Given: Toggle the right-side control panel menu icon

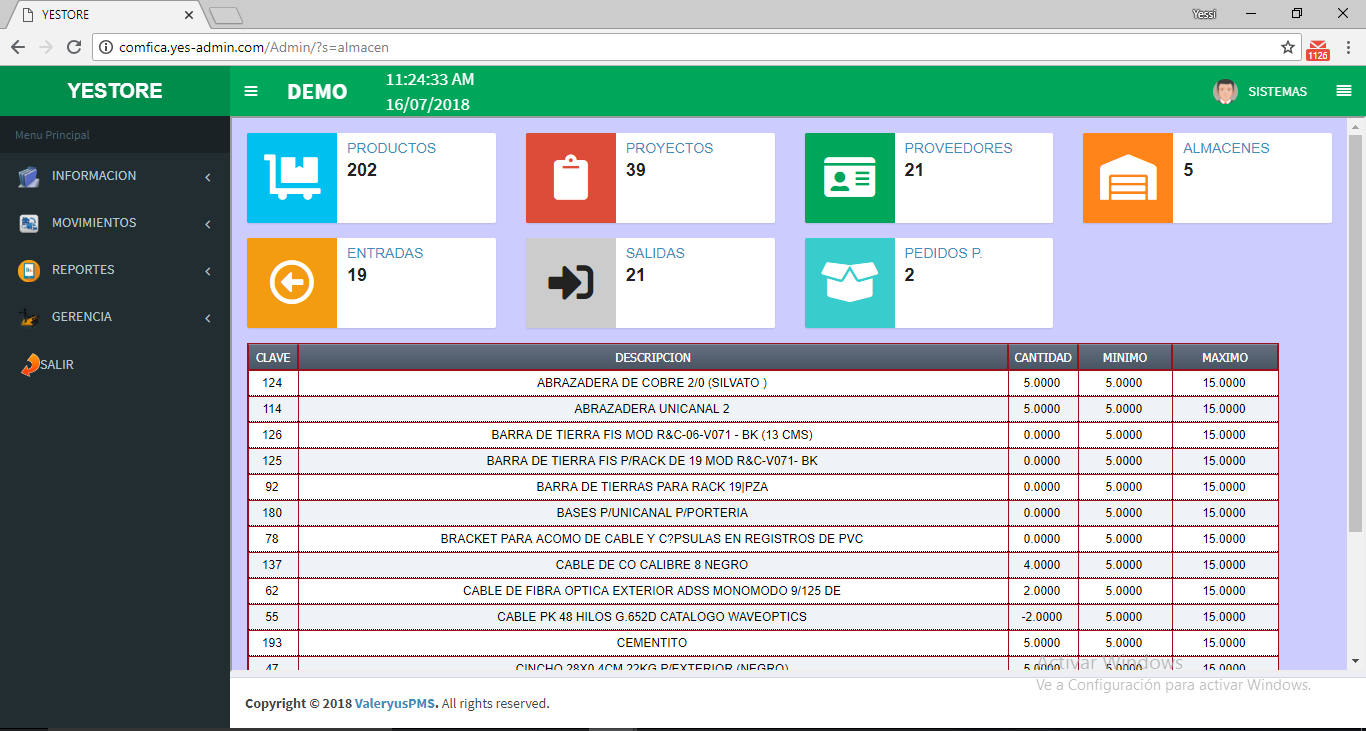Looking at the screenshot, I should (1343, 91).
